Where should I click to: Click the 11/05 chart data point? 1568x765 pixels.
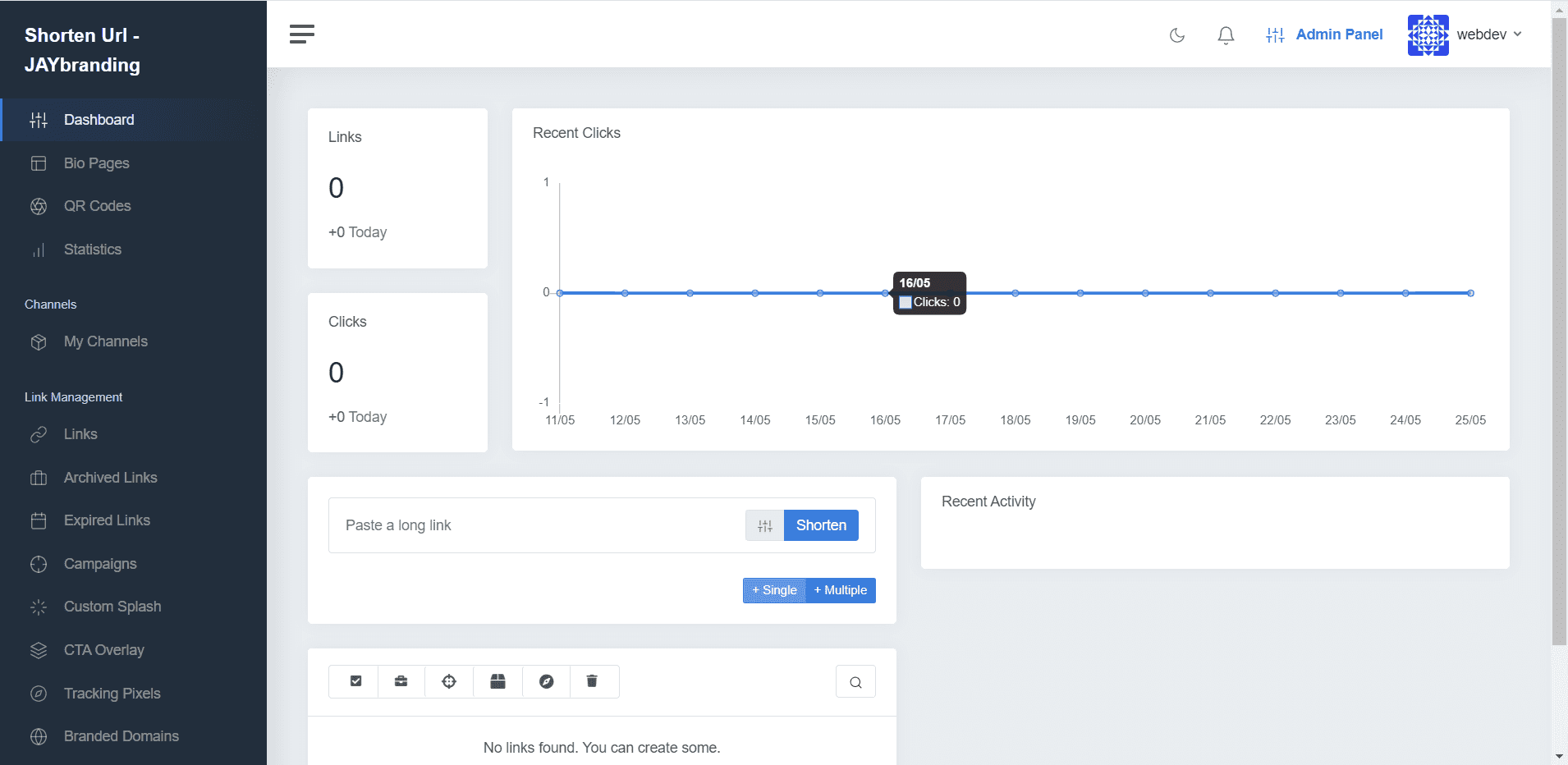560,293
